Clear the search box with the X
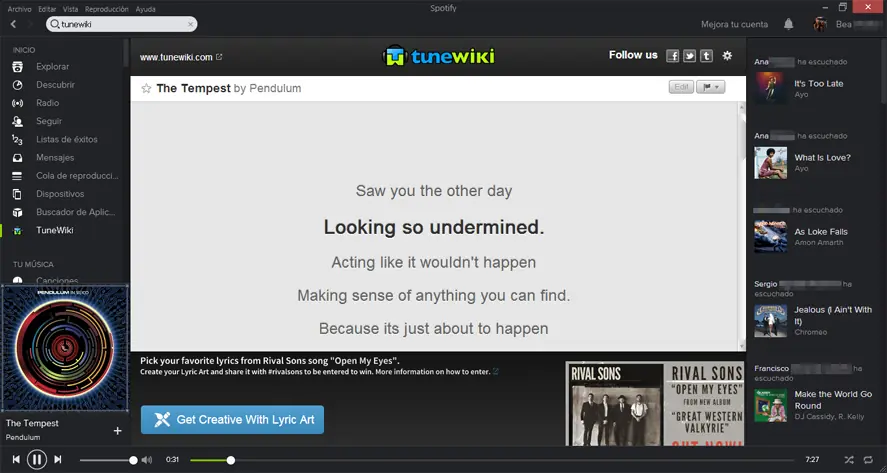The height and width of the screenshot is (473, 887). (191, 24)
